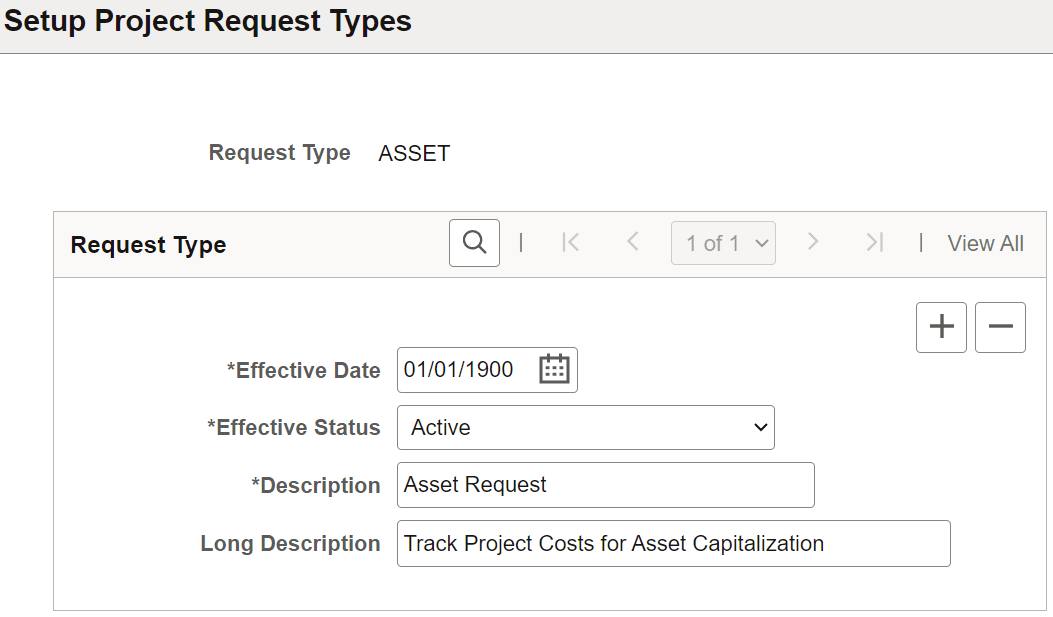Click the Request Type section header
The width and height of the screenshot is (1053, 617).
click(148, 243)
